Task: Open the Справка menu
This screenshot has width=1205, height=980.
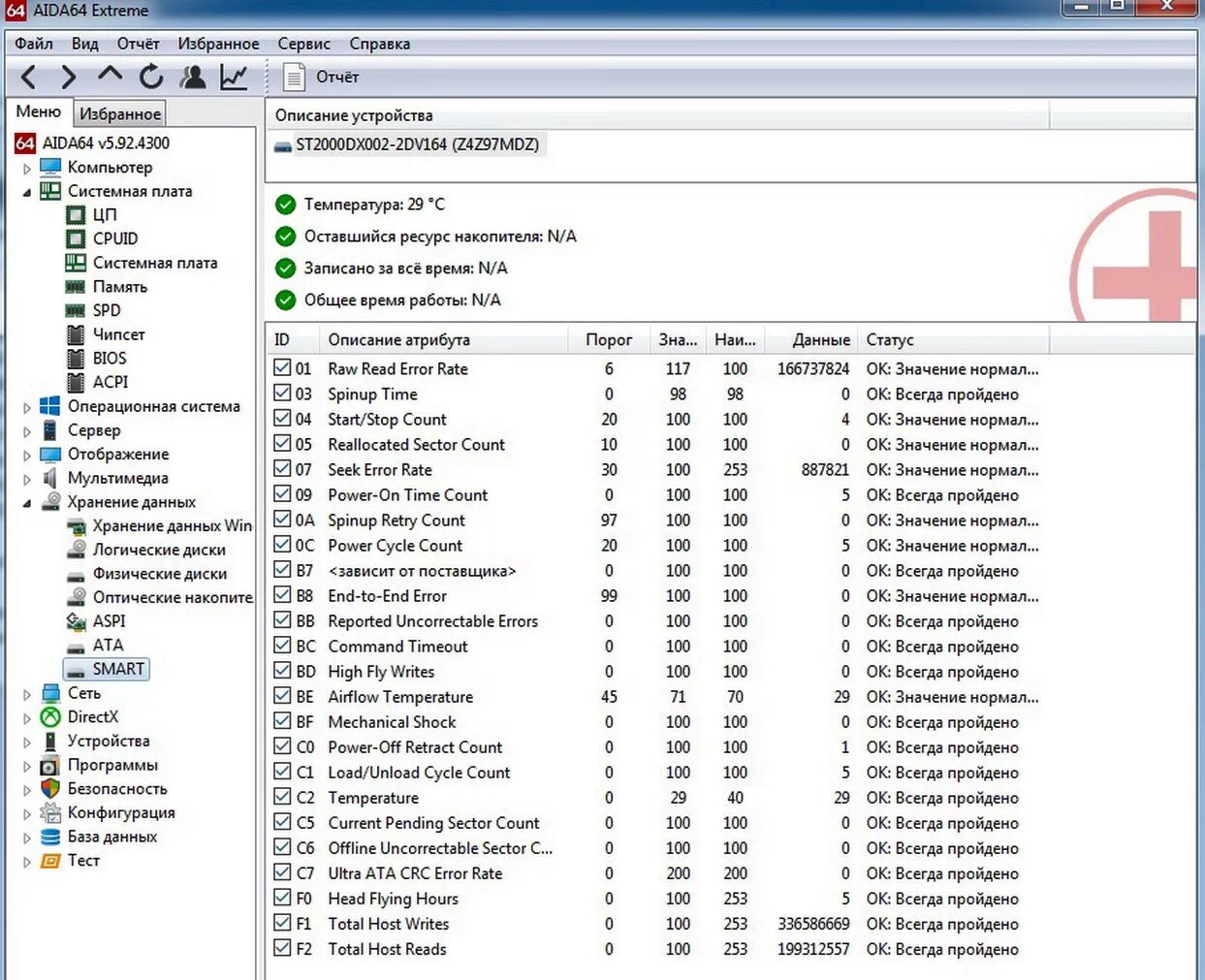Action: [379, 44]
